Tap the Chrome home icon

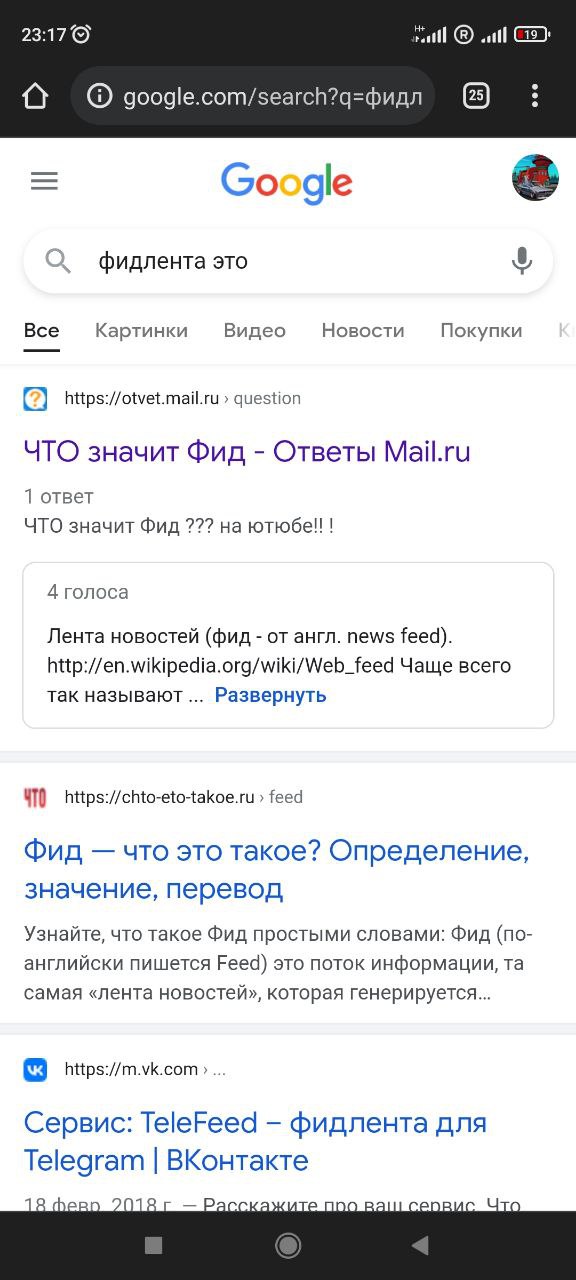35,96
